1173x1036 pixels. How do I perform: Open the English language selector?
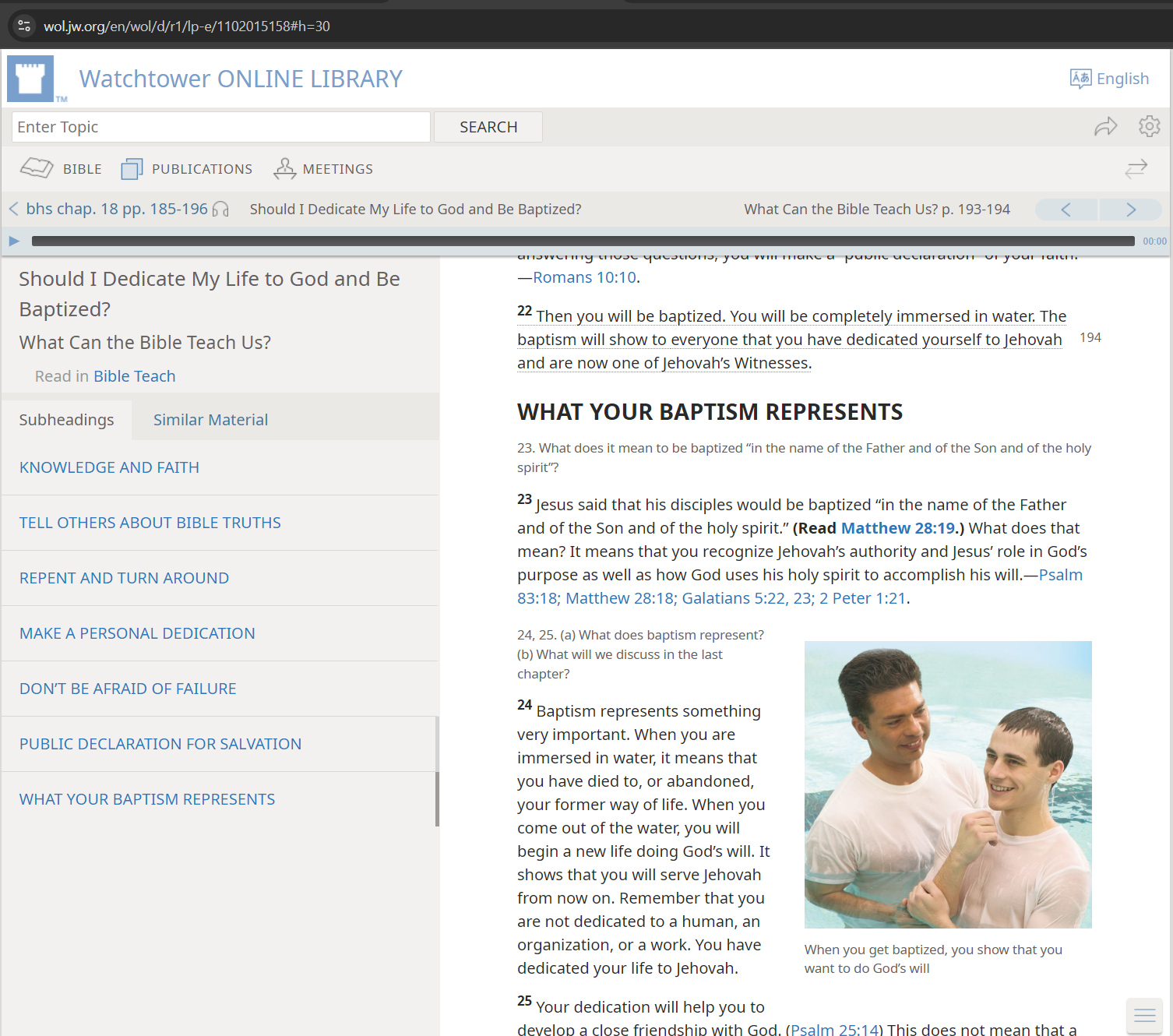coord(1109,79)
